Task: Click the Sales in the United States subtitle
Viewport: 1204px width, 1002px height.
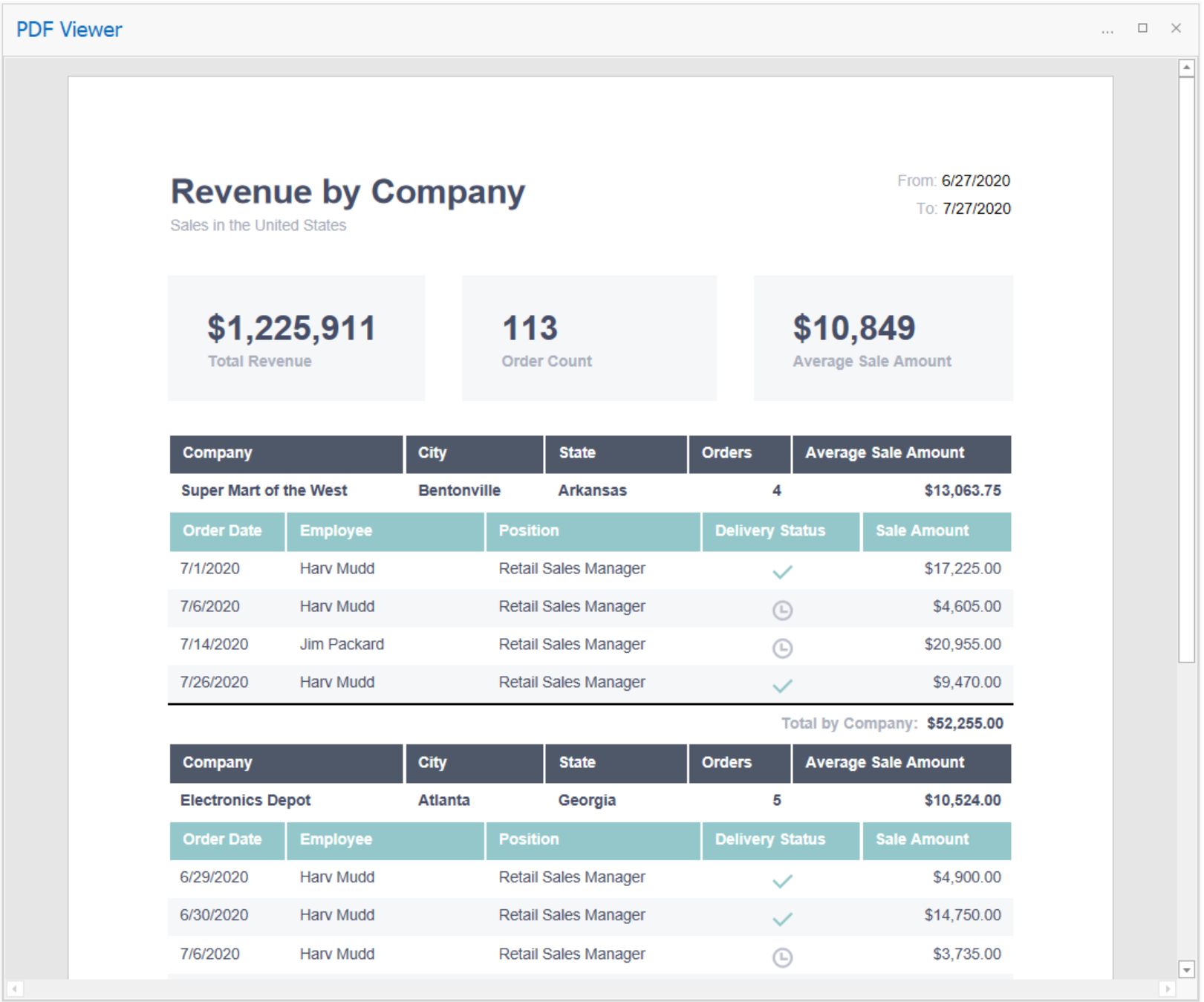Action: click(x=258, y=225)
